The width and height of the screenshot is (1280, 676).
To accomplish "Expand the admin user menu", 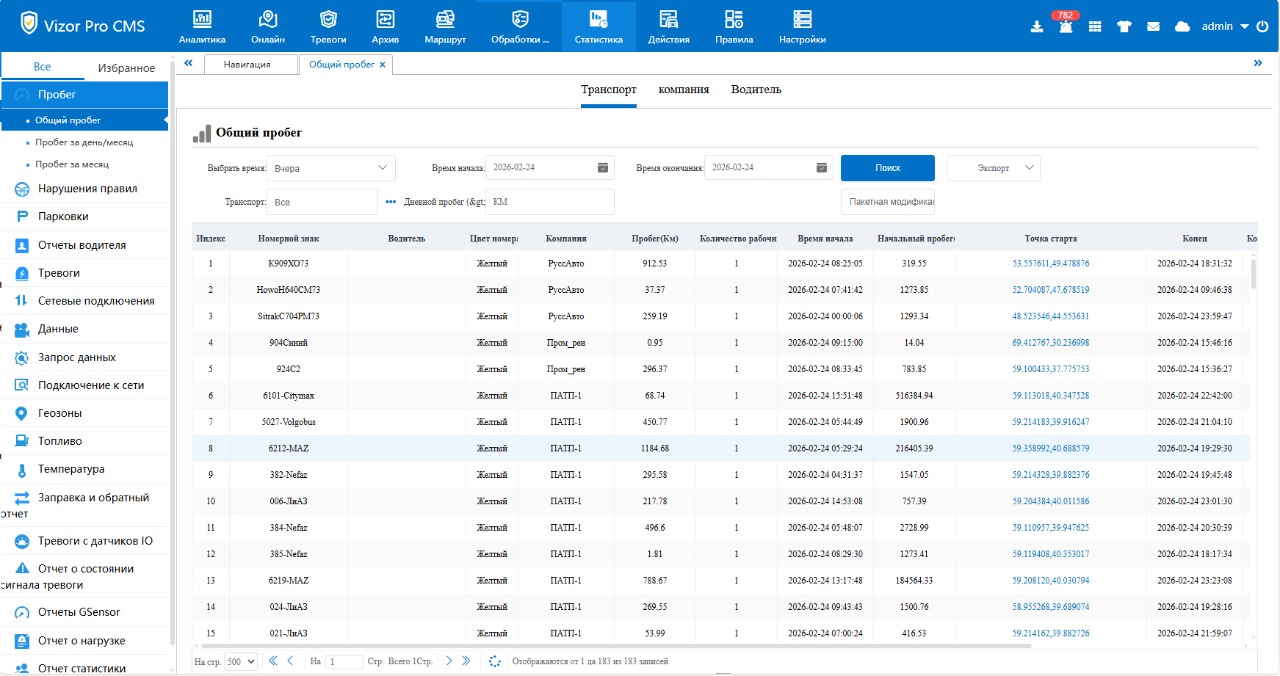I will point(1244,27).
